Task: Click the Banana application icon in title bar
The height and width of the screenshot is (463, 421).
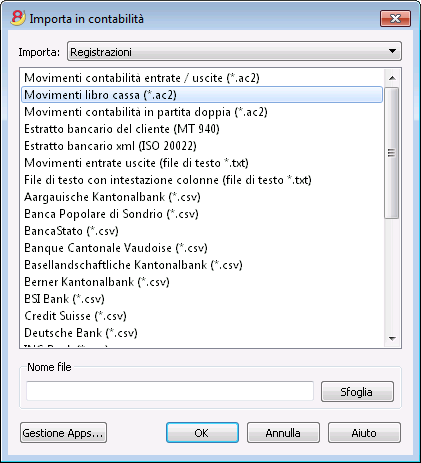Action: click(18, 18)
